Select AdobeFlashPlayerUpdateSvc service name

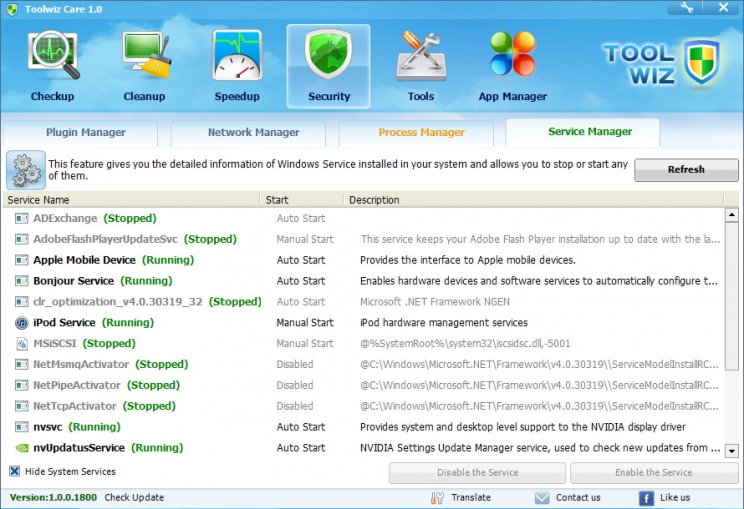coord(105,239)
